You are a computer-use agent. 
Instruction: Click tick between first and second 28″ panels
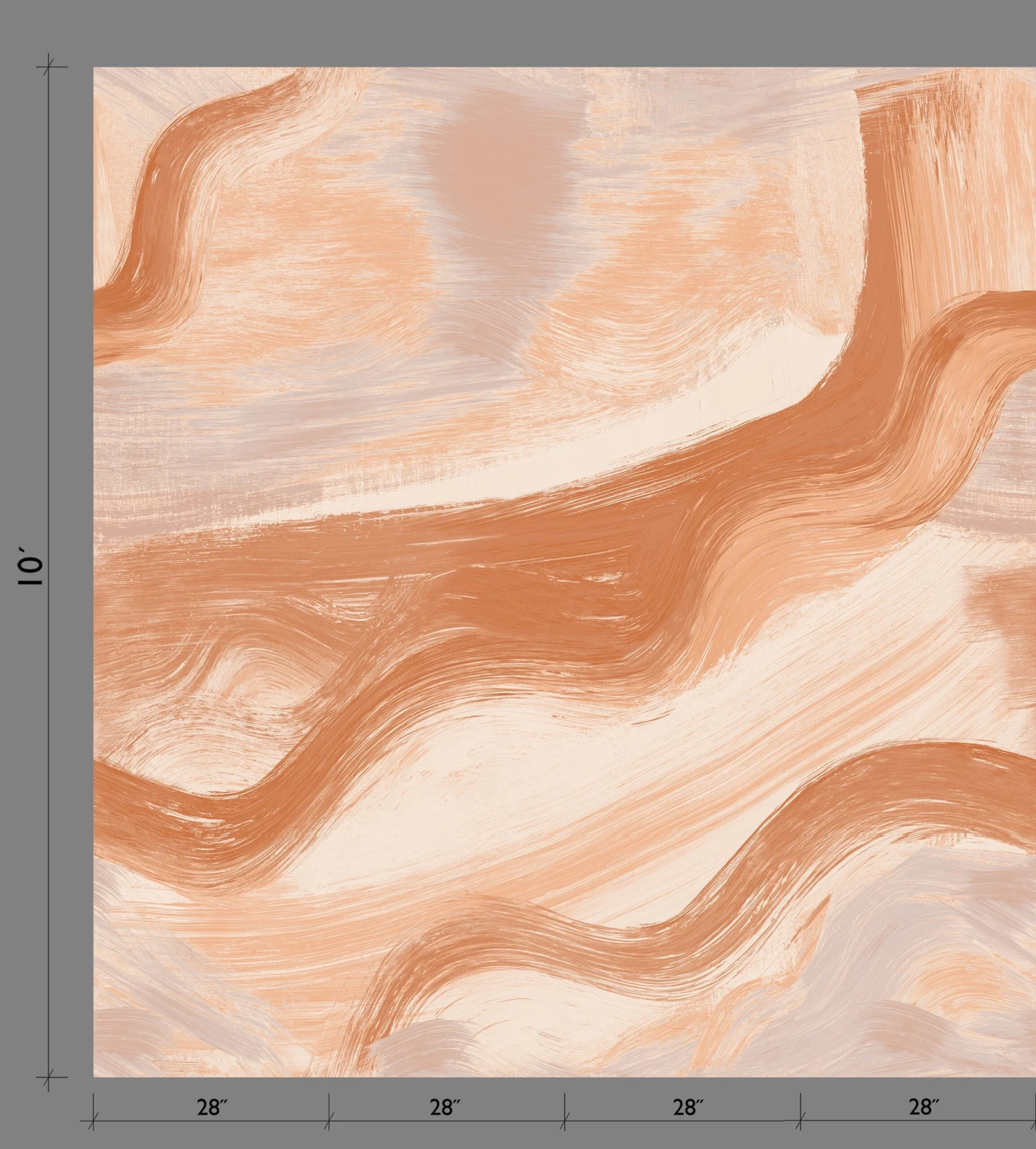(329, 1121)
